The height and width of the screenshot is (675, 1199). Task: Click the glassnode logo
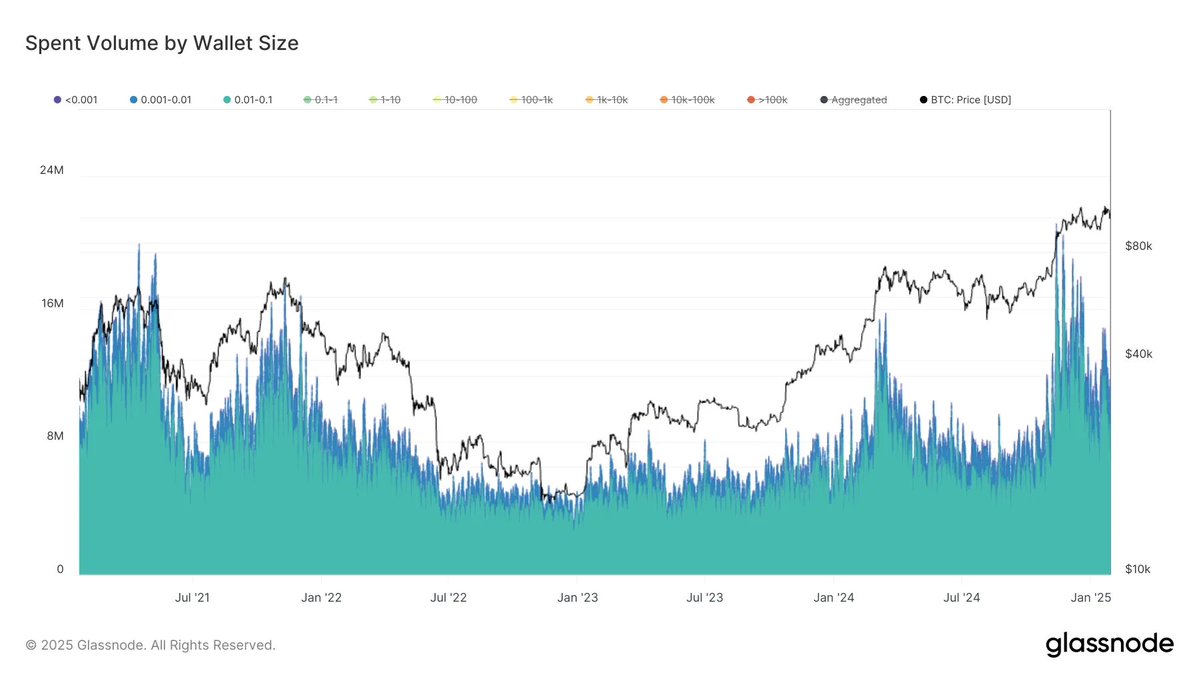click(1108, 643)
